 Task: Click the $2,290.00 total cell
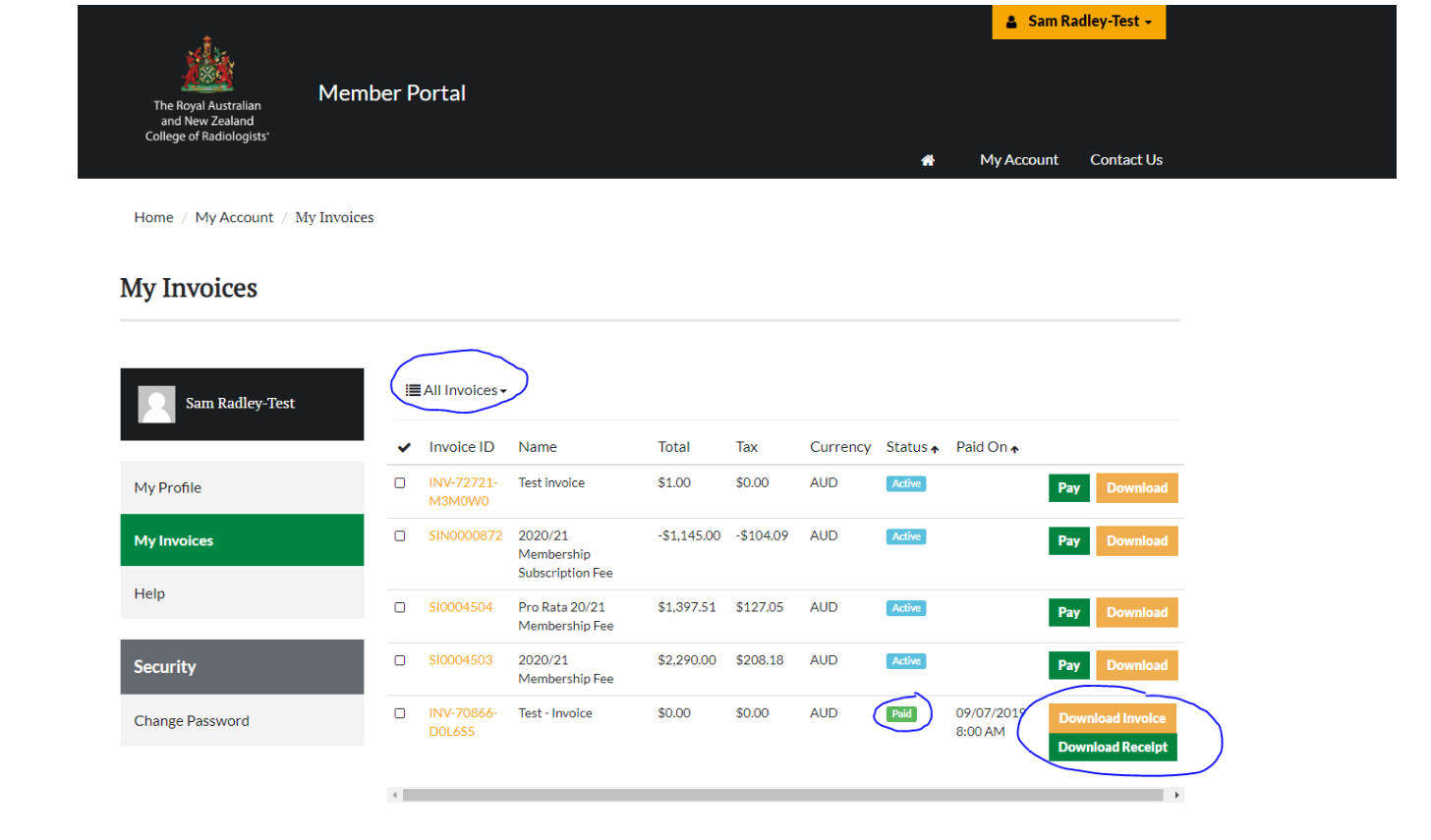click(686, 660)
